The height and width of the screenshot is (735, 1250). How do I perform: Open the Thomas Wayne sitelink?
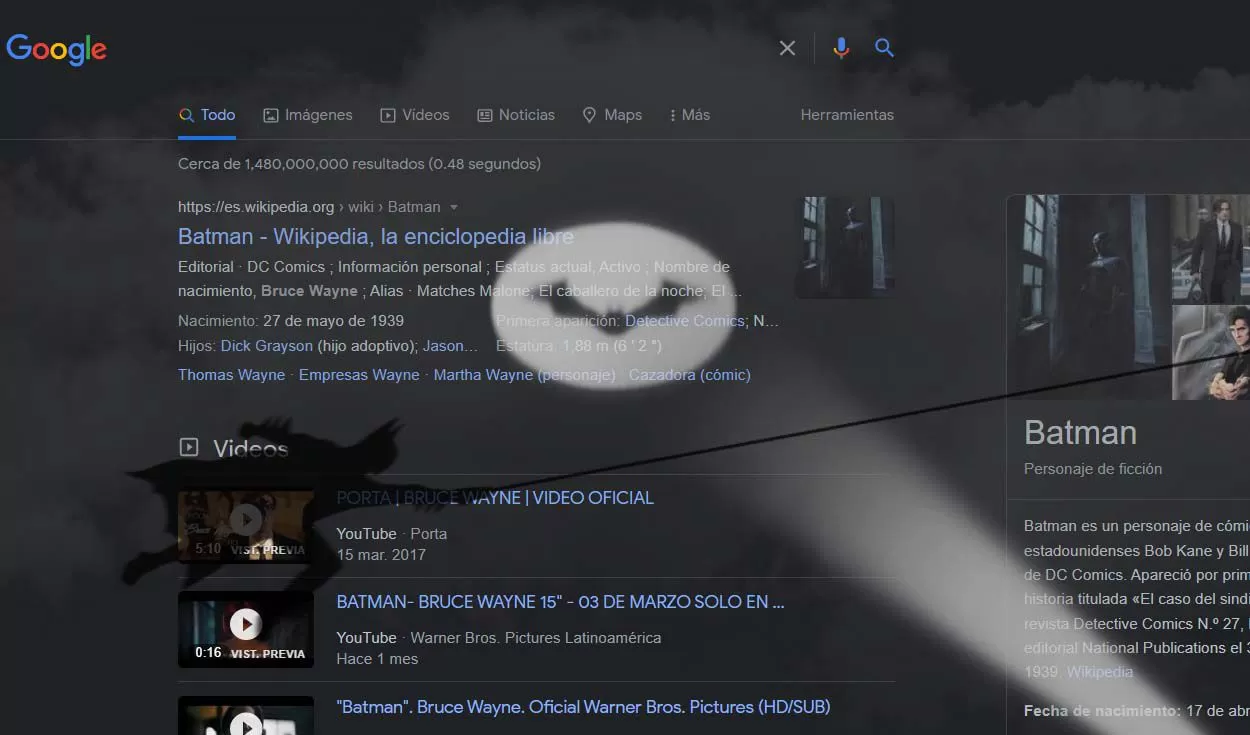[231, 375]
